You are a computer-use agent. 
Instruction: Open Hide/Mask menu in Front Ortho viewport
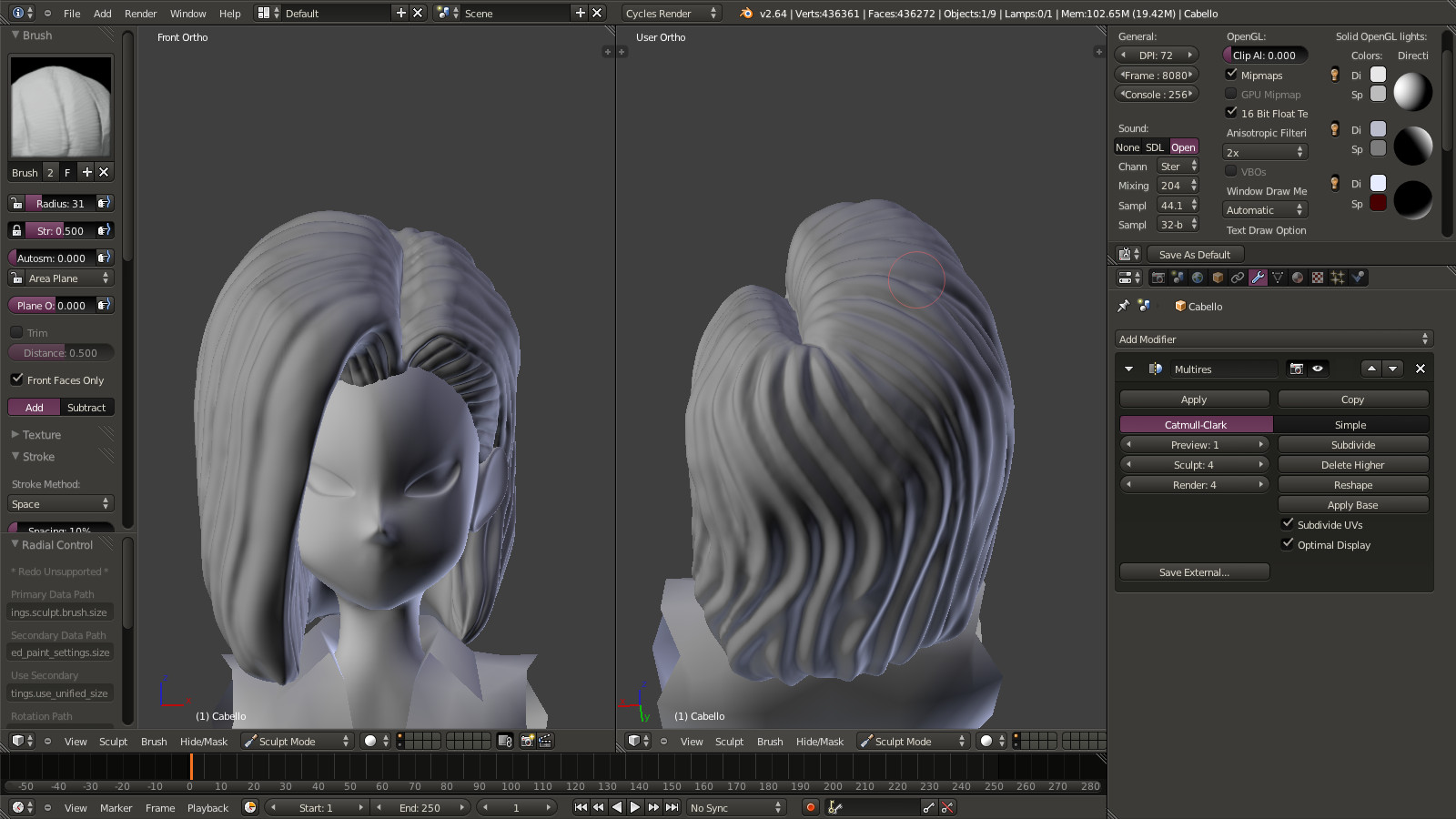click(x=204, y=742)
